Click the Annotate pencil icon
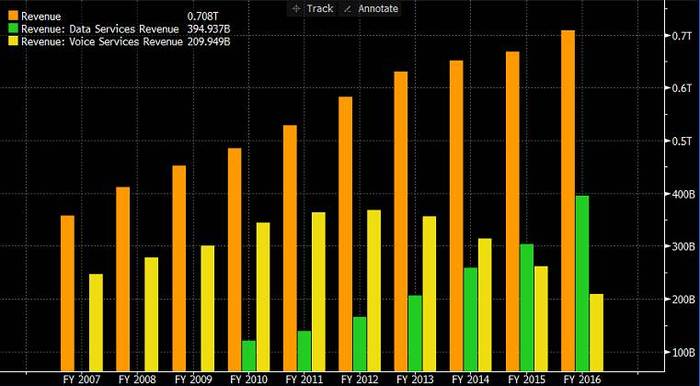Screen dimensions: 700x386 pos(348,8)
